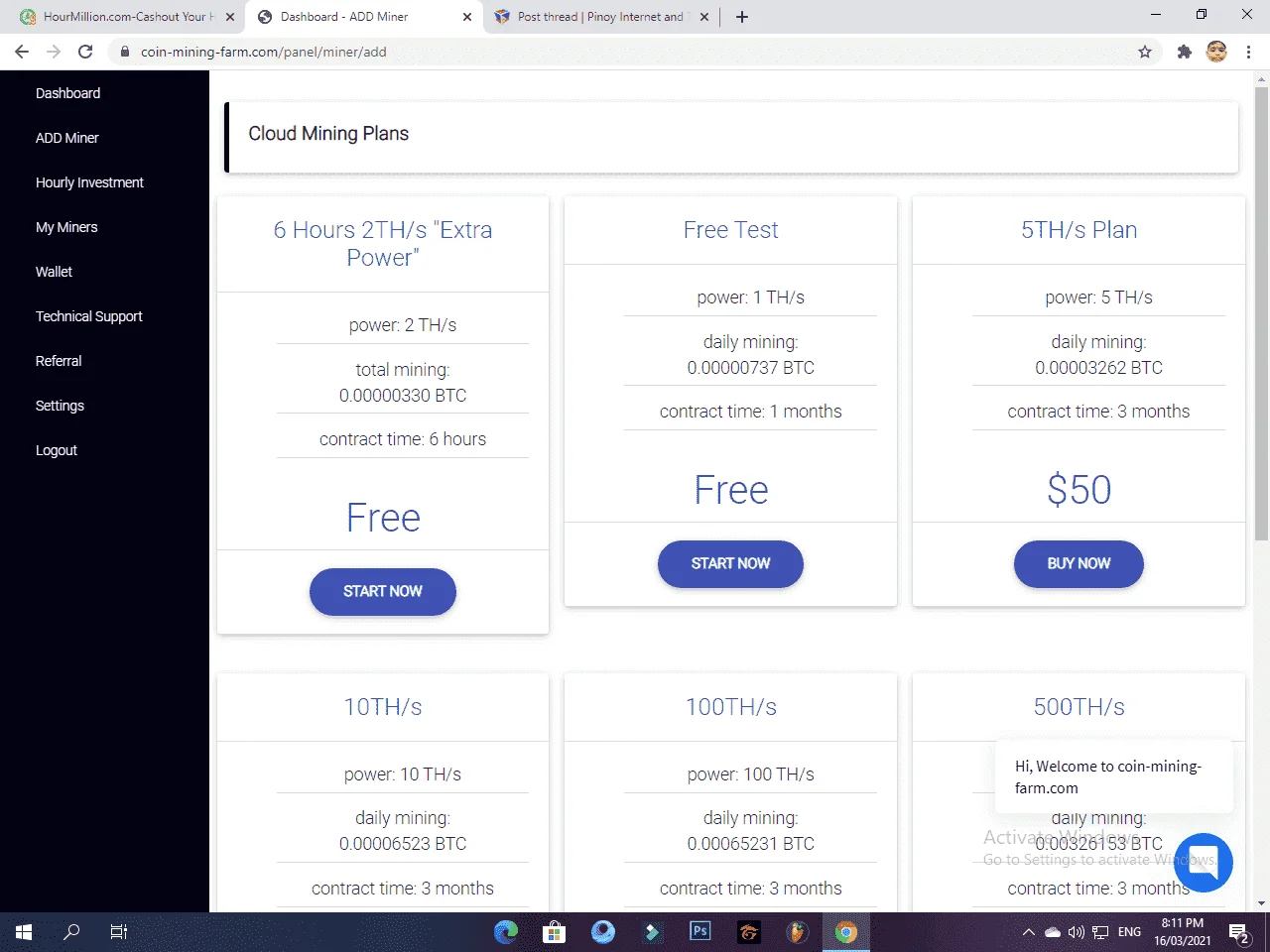1270x952 pixels.
Task: Click the 0.00000737 BTC daily mining value
Action: coord(751,368)
